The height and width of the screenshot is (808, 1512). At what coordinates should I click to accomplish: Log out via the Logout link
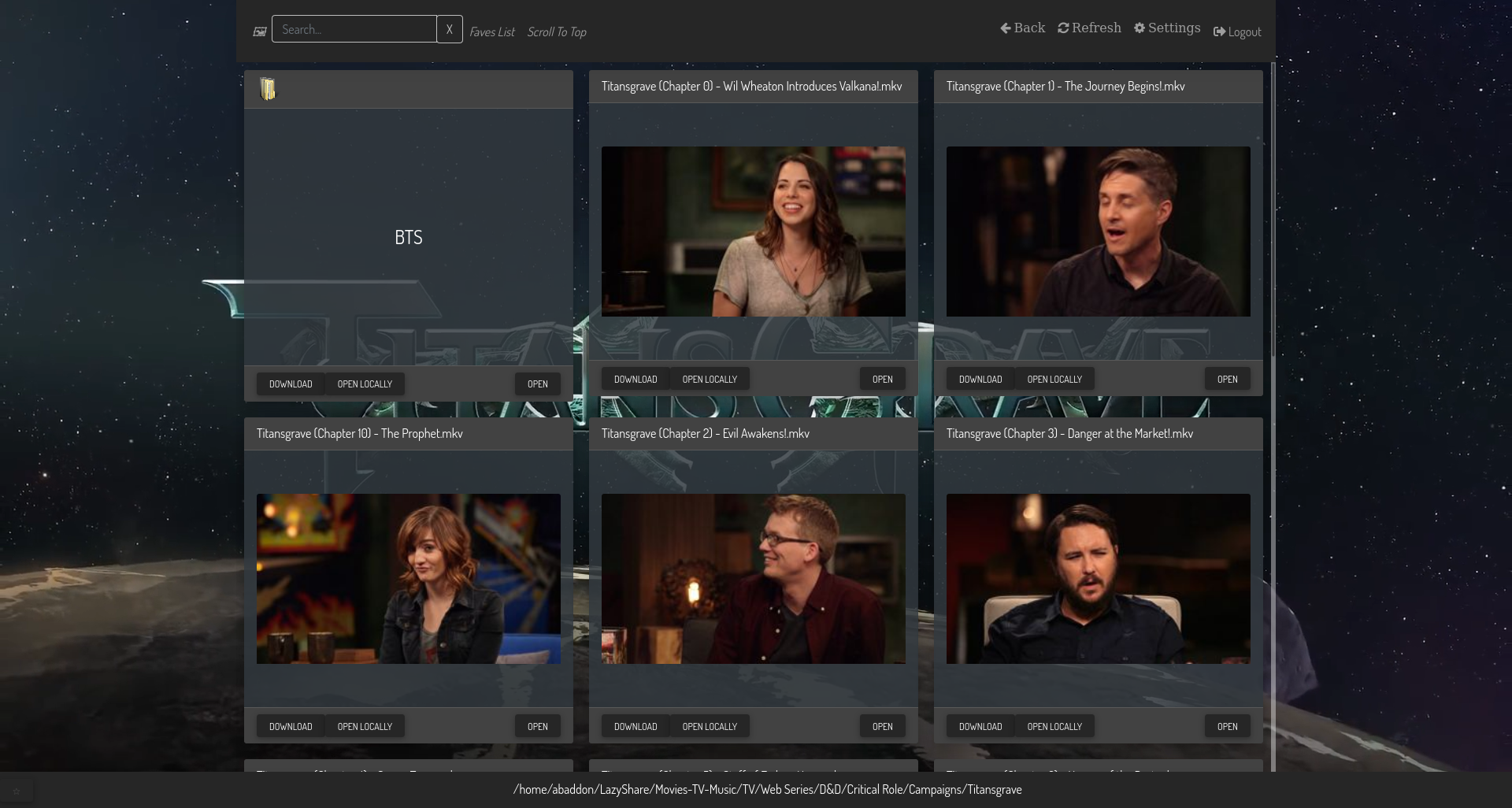pos(1237,32)
